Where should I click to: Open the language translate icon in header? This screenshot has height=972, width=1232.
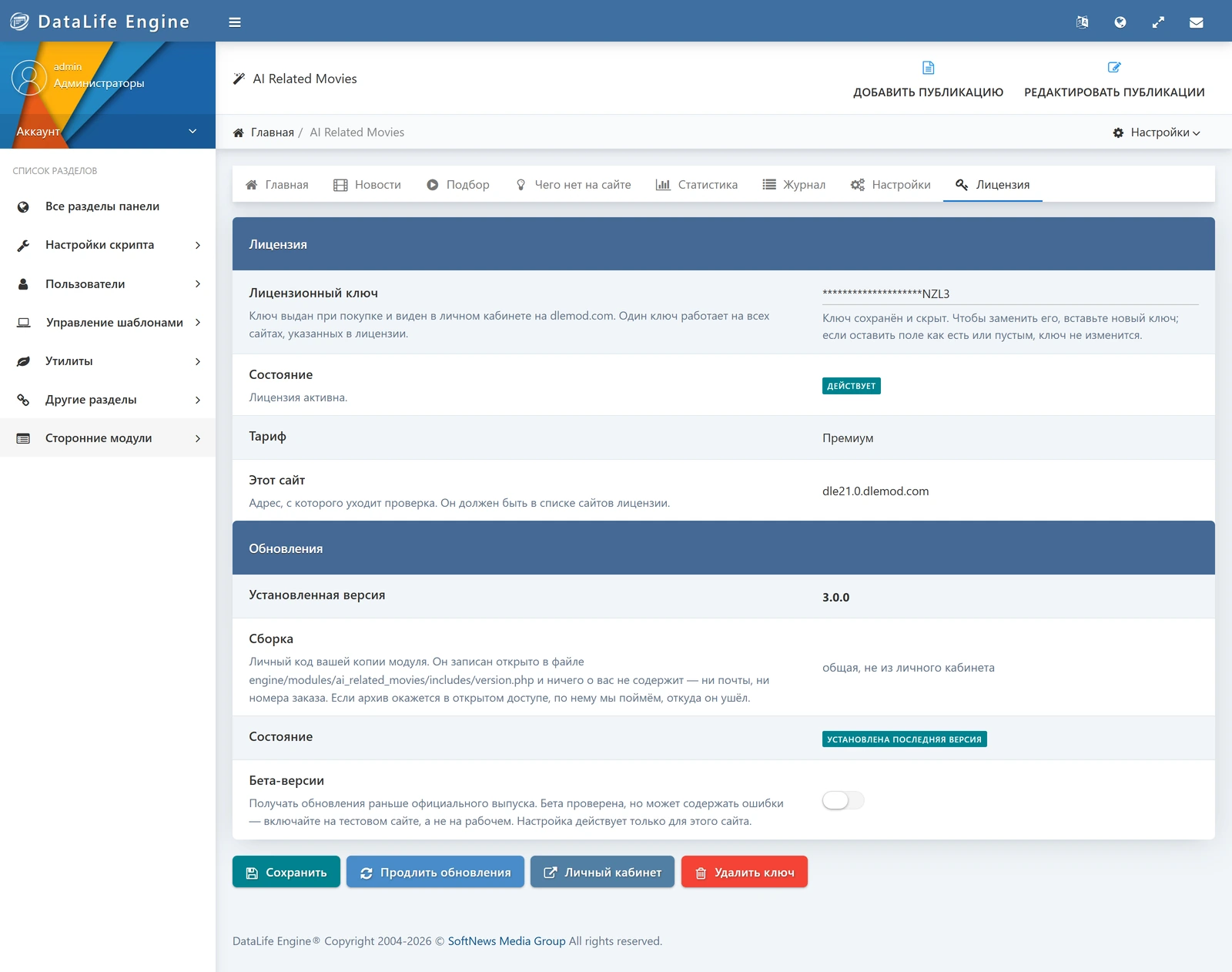[1082, 22]
